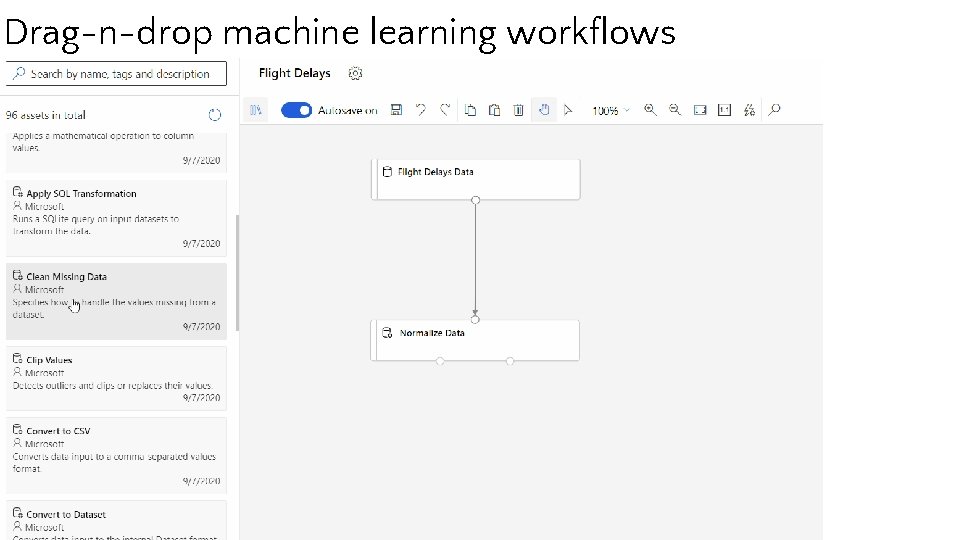Undo the last canvas action
Screen dimensions: 960x540
point(421,110)
